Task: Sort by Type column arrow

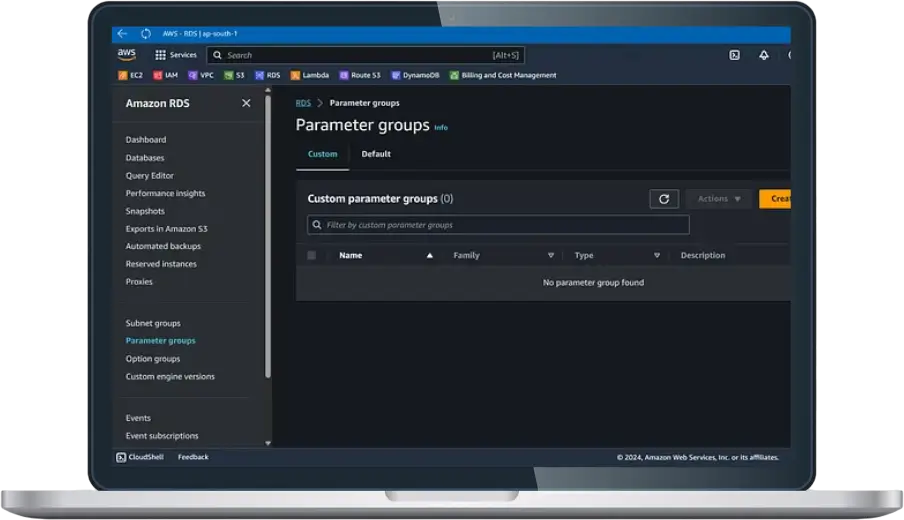Action: coord(657,255)
